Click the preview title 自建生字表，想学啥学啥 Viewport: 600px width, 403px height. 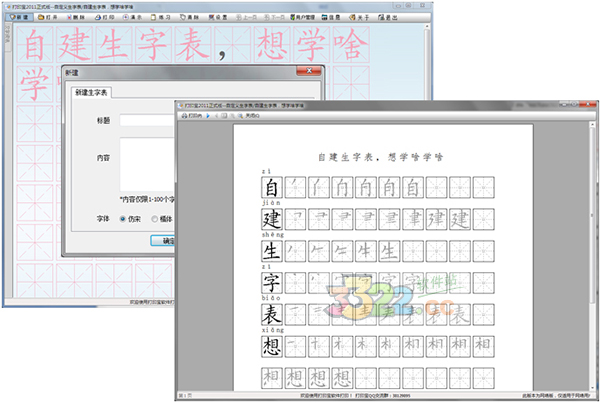(381, 157)
